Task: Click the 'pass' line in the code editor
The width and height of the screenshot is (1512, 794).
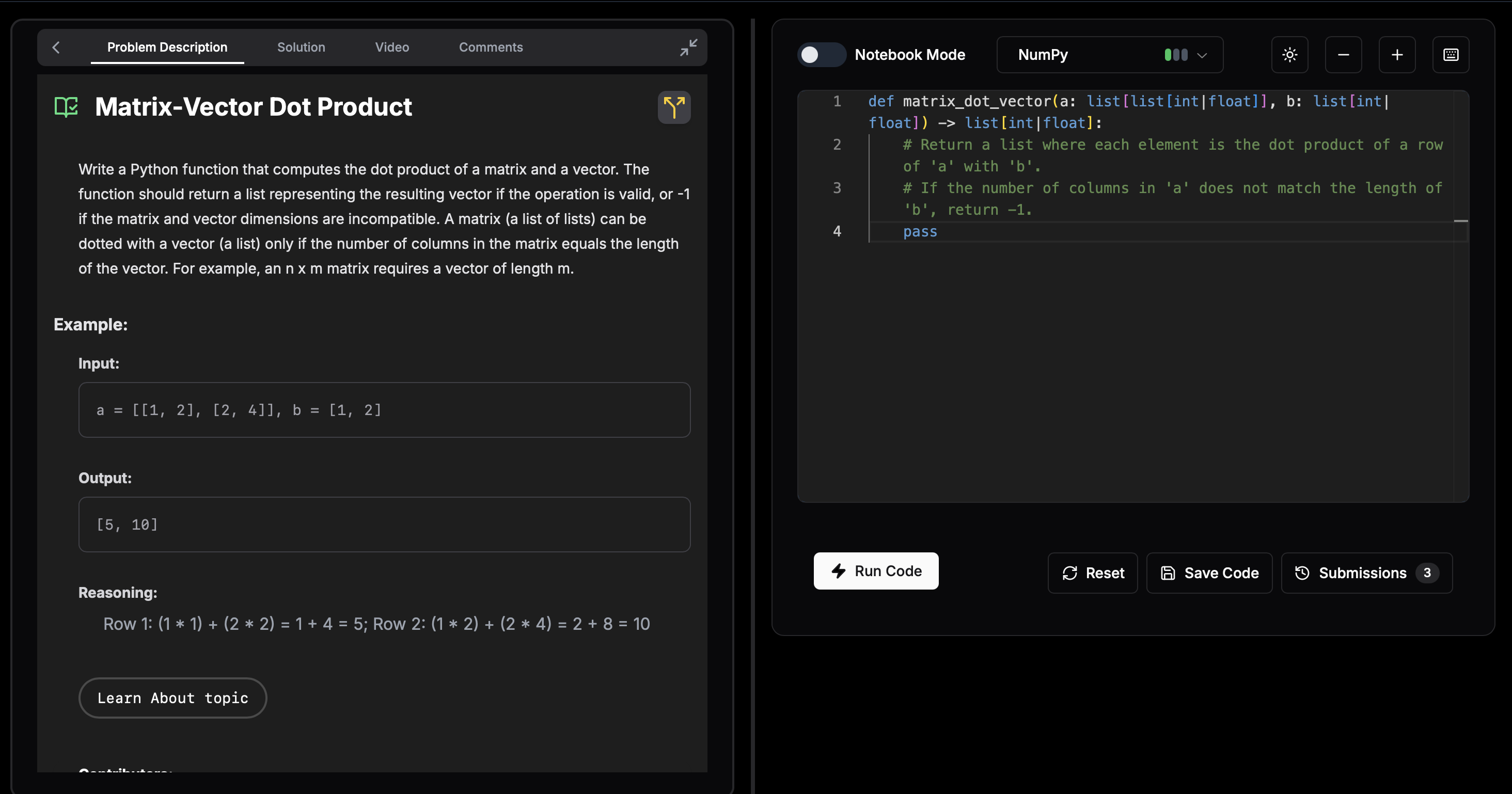Action: [x=920, y=232]
